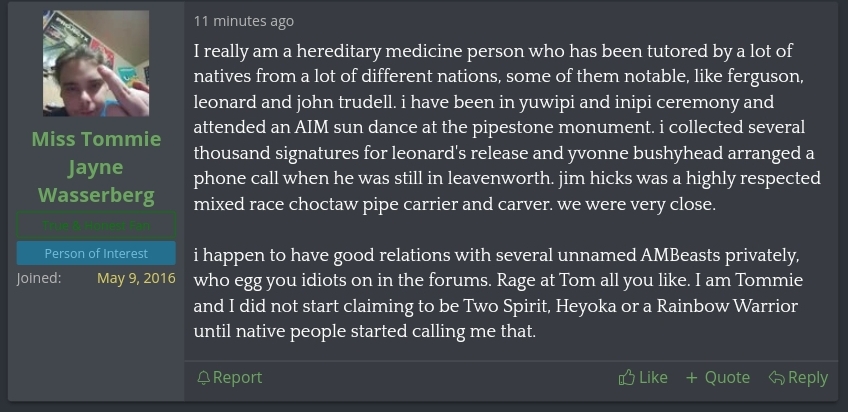Report this post

pyautogui.click(x=230, y=377)
